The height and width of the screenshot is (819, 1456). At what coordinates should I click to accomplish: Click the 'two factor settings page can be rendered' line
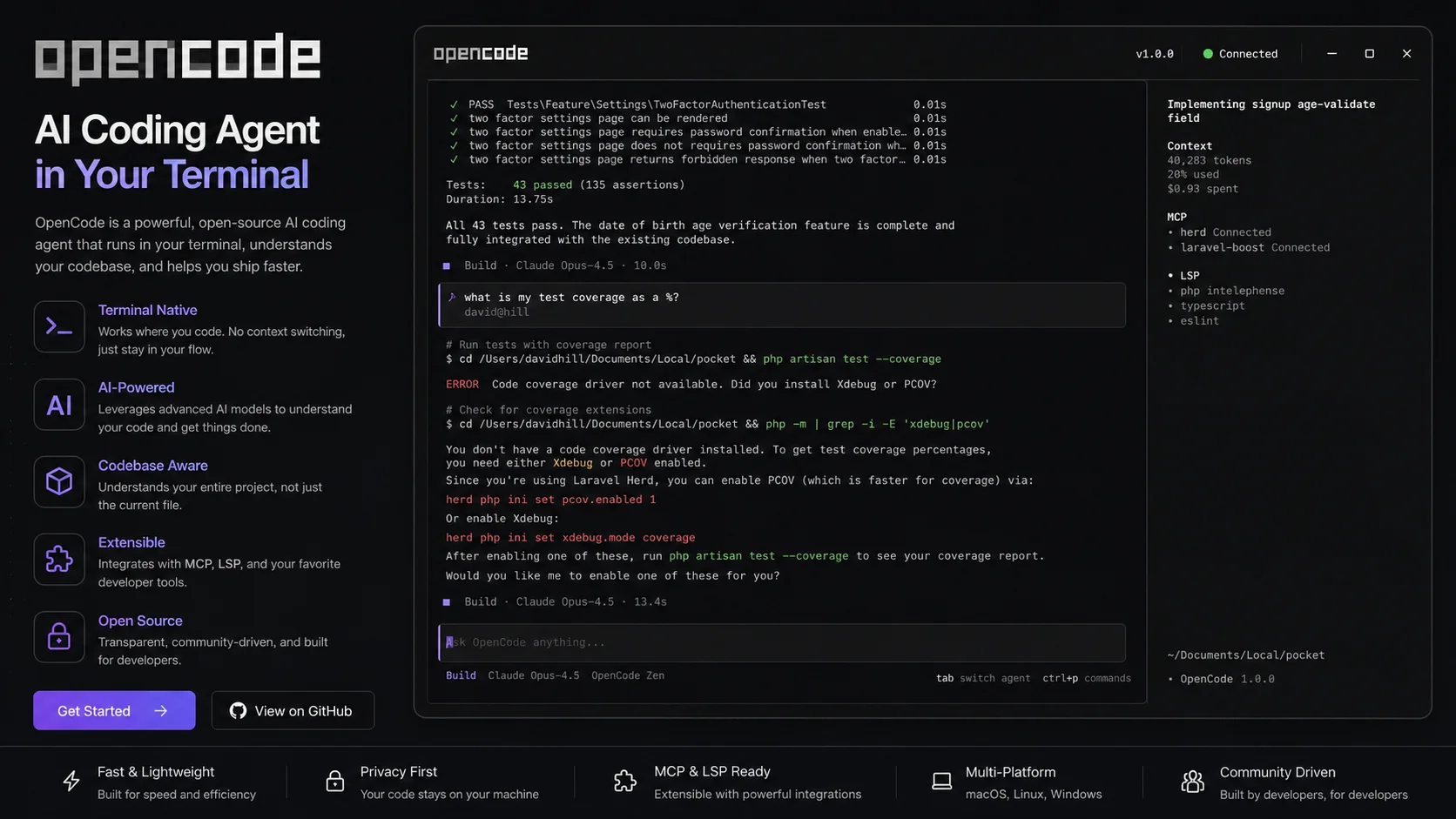pyautogui.click(x=698, y=118)
